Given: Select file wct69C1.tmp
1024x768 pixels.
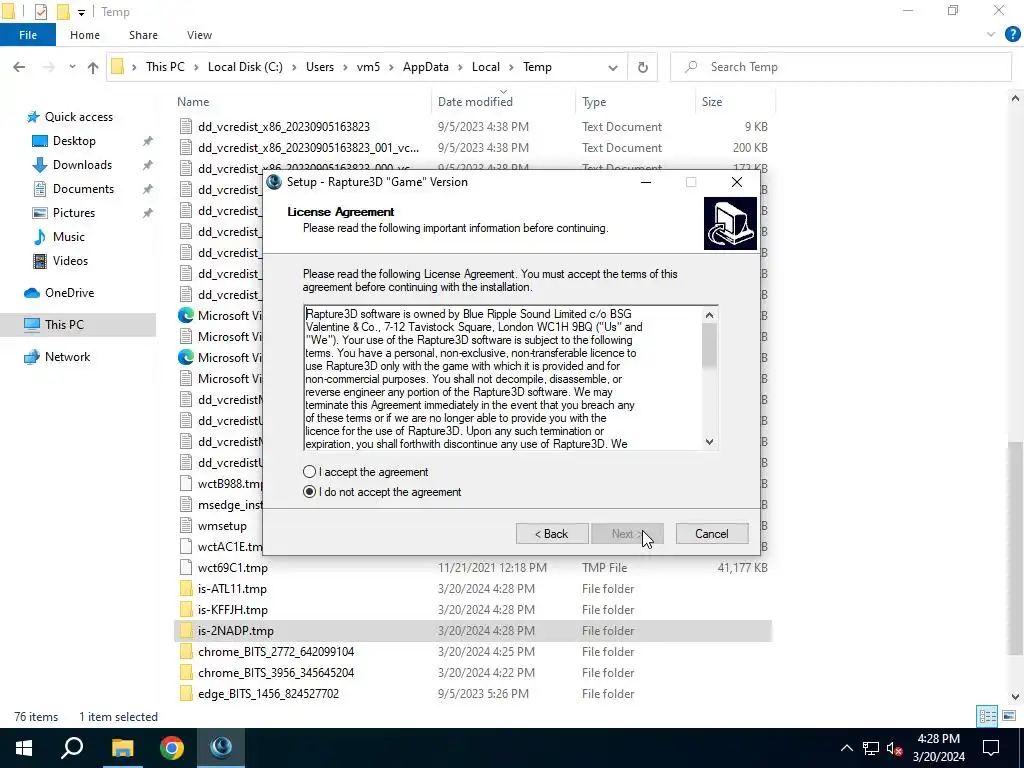Looking at the screenshot, I should point(232,568).
